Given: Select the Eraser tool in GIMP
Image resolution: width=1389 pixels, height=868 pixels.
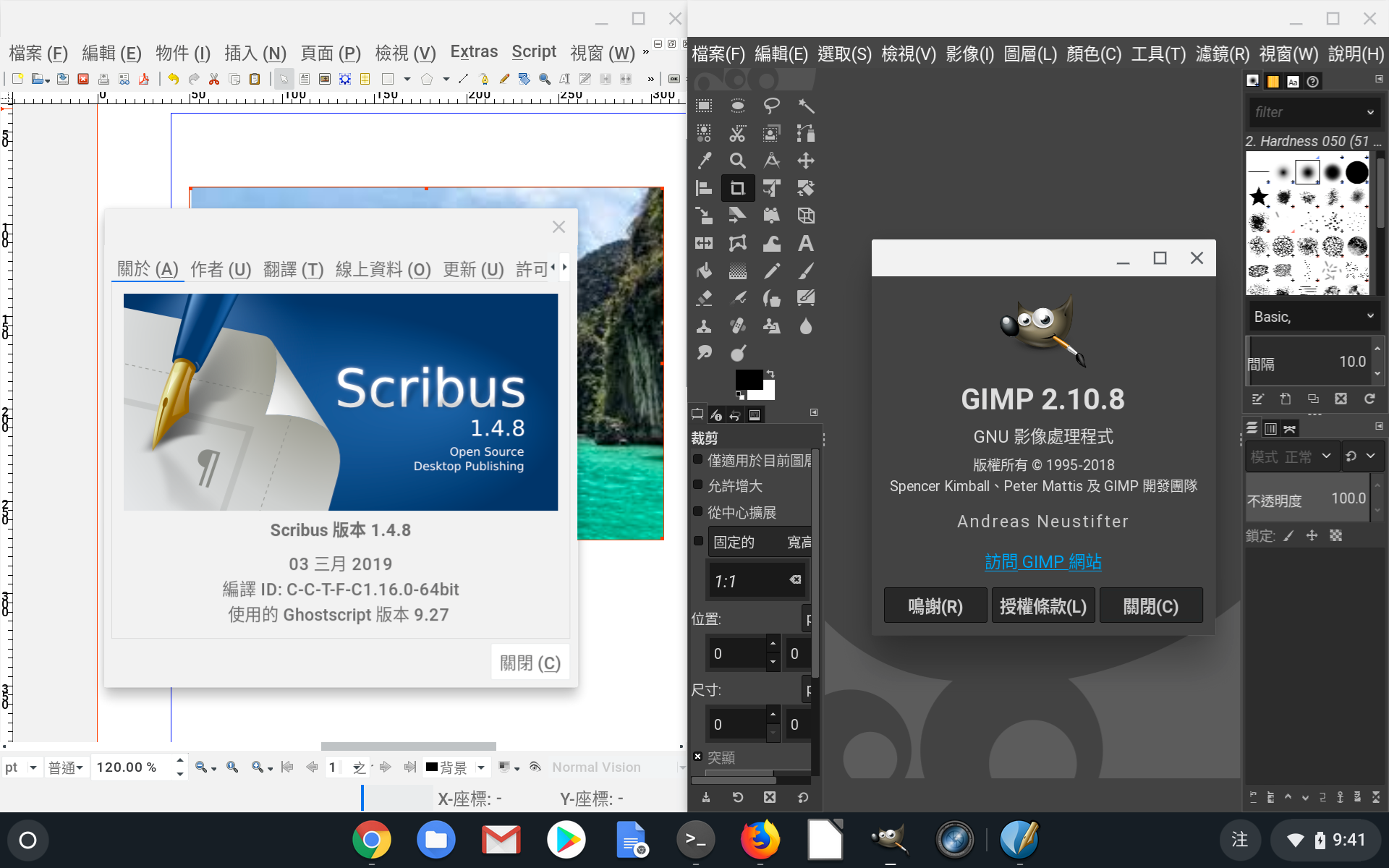Looking at the screenshot, I should (703, 298).
